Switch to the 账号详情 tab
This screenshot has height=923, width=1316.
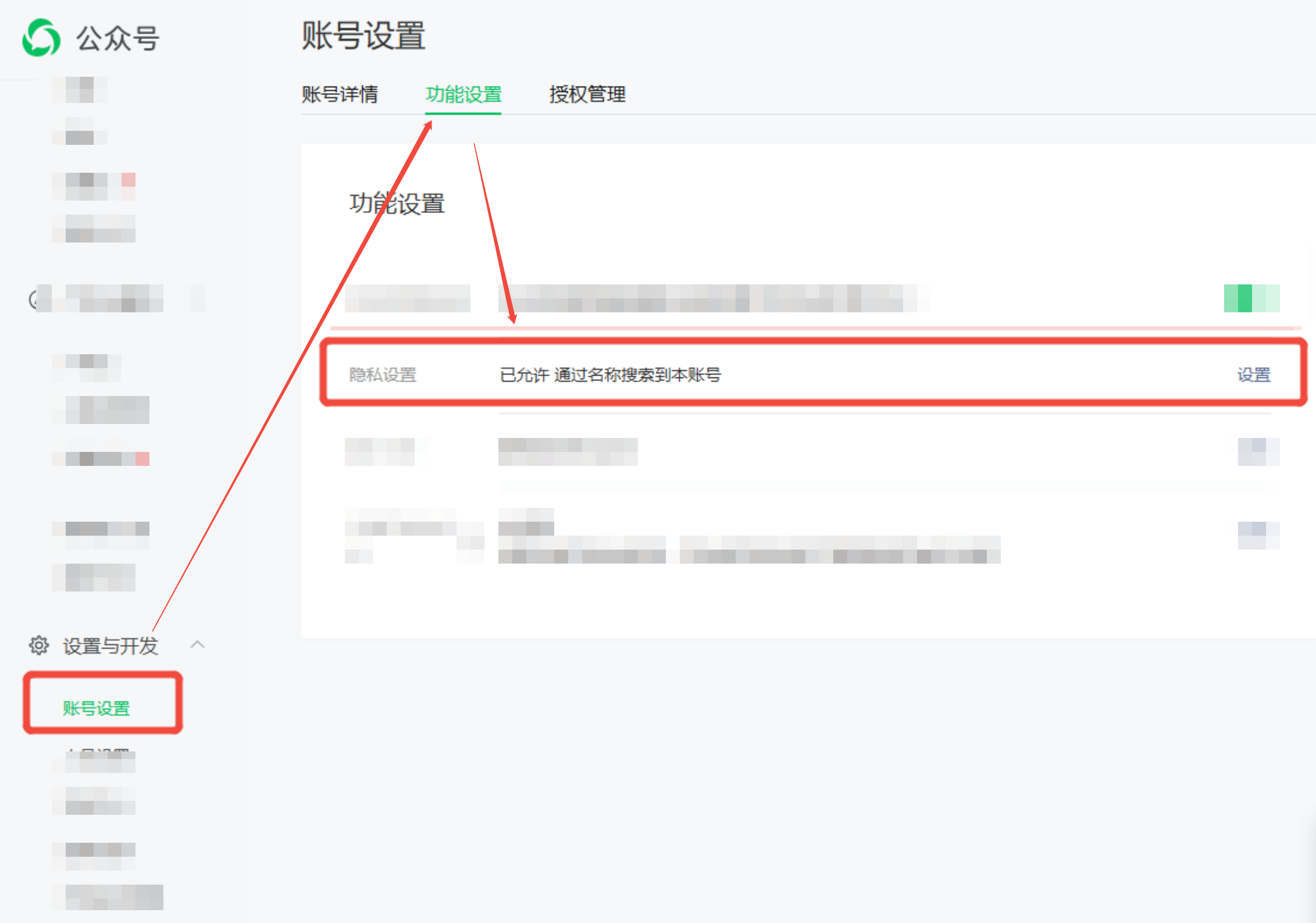(x=340, y=94)
